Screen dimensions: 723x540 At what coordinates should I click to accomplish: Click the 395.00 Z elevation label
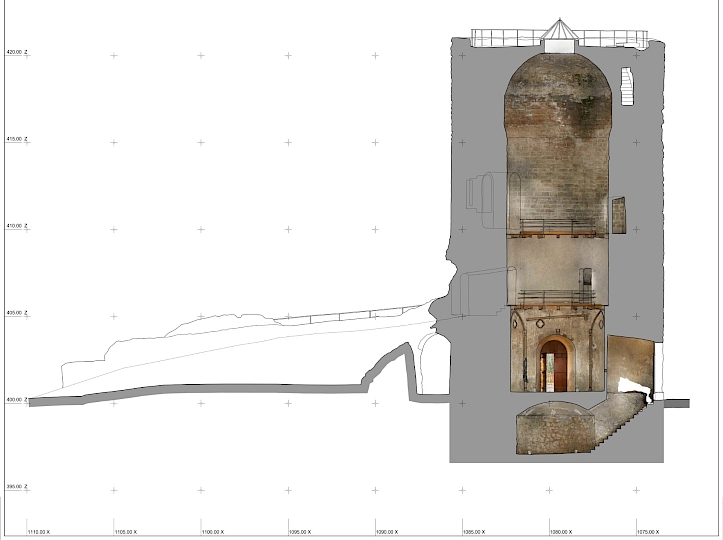18,487
